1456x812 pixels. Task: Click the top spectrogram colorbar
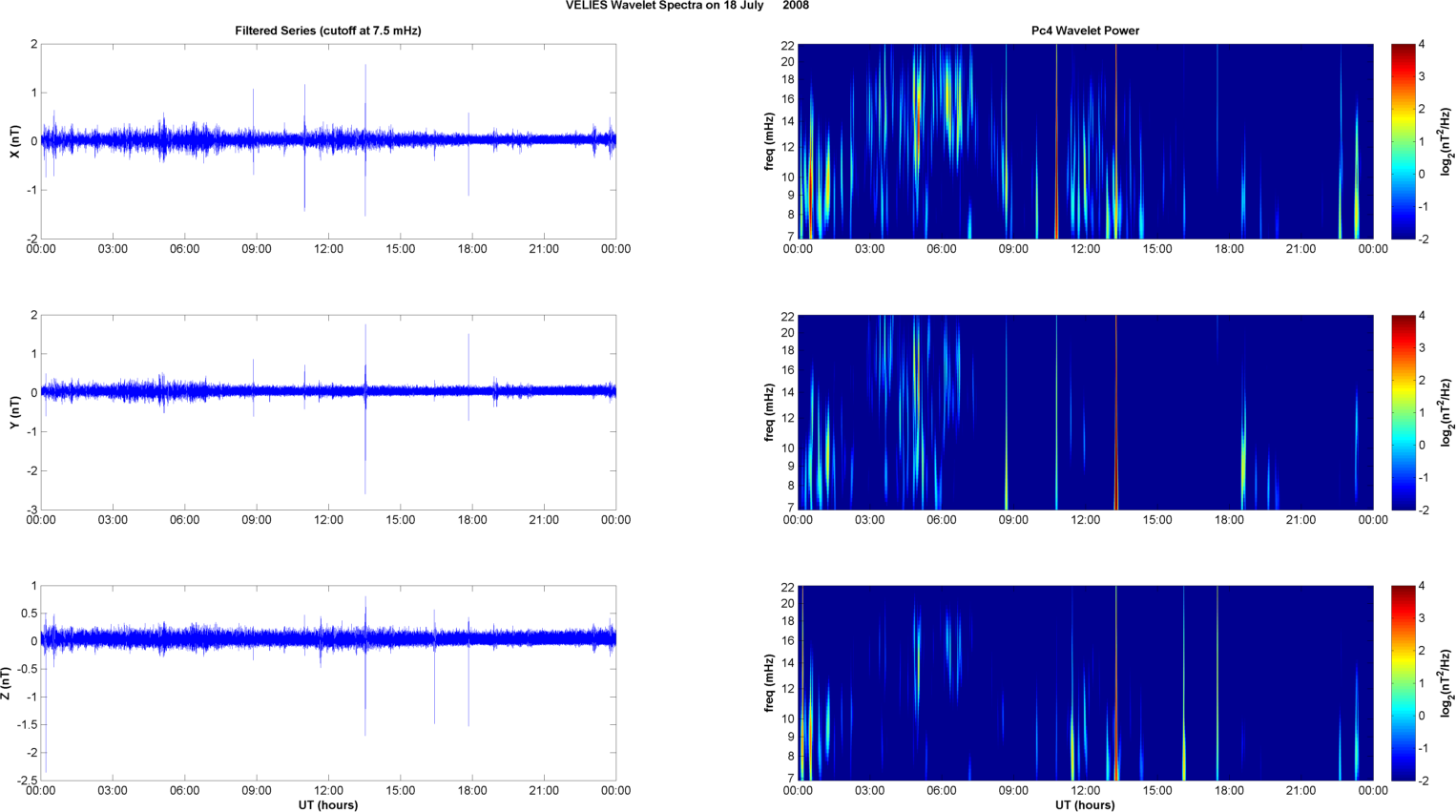pos(1403,141)
